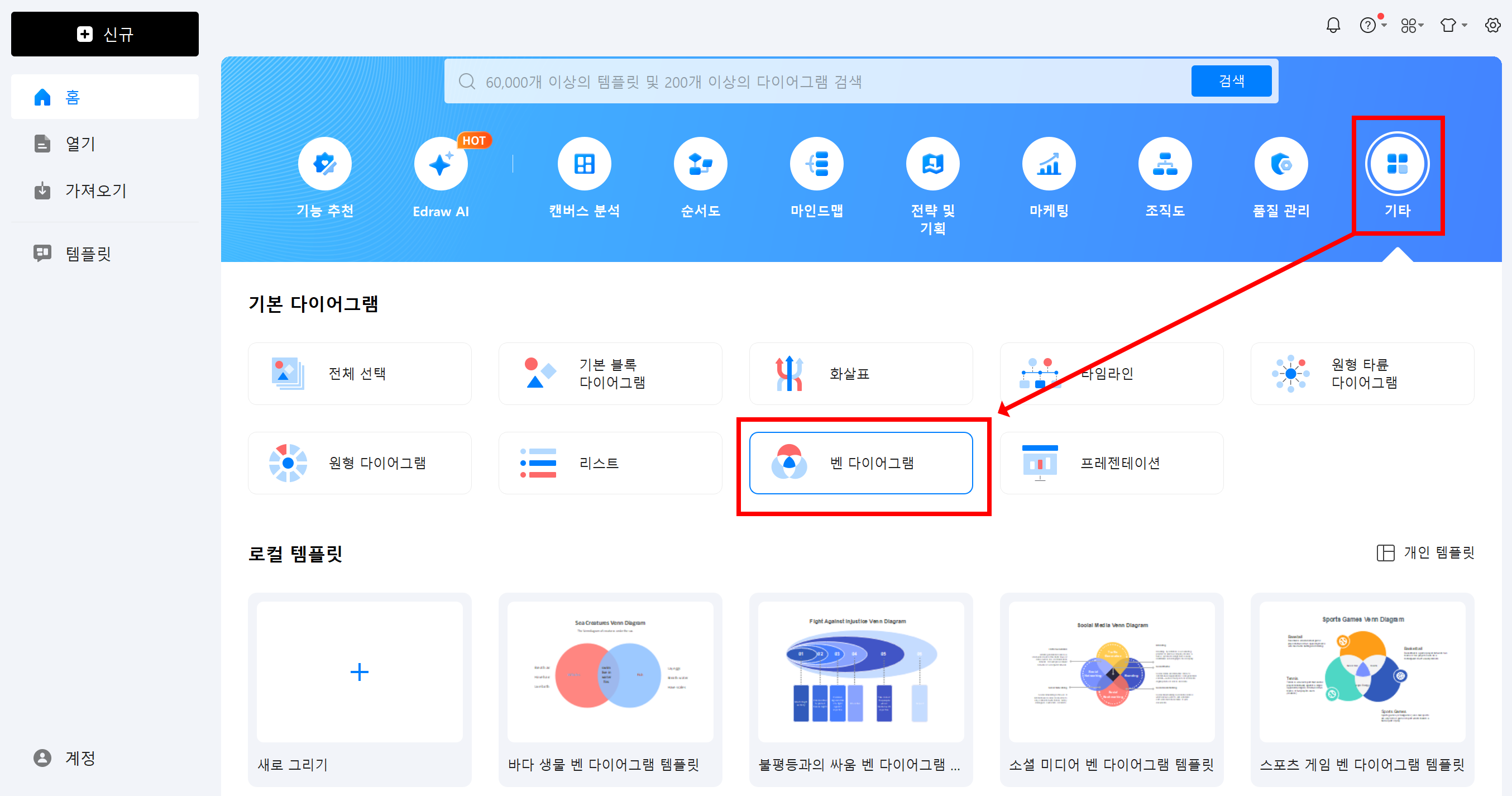Click the magnifier icon in search bar
The image size is (1512, 796).
click(467, 81)
